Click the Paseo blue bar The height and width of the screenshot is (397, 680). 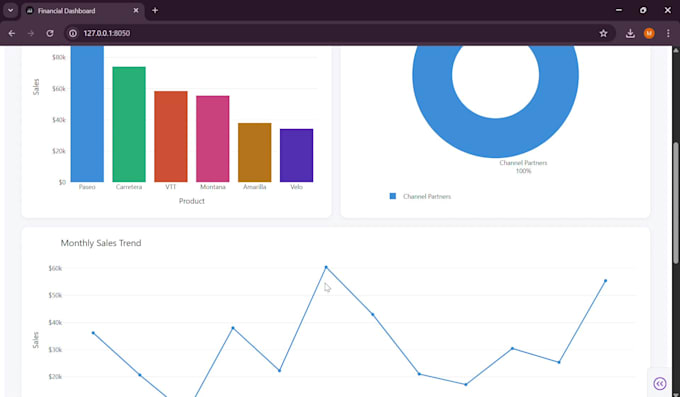tap(87, 114)
